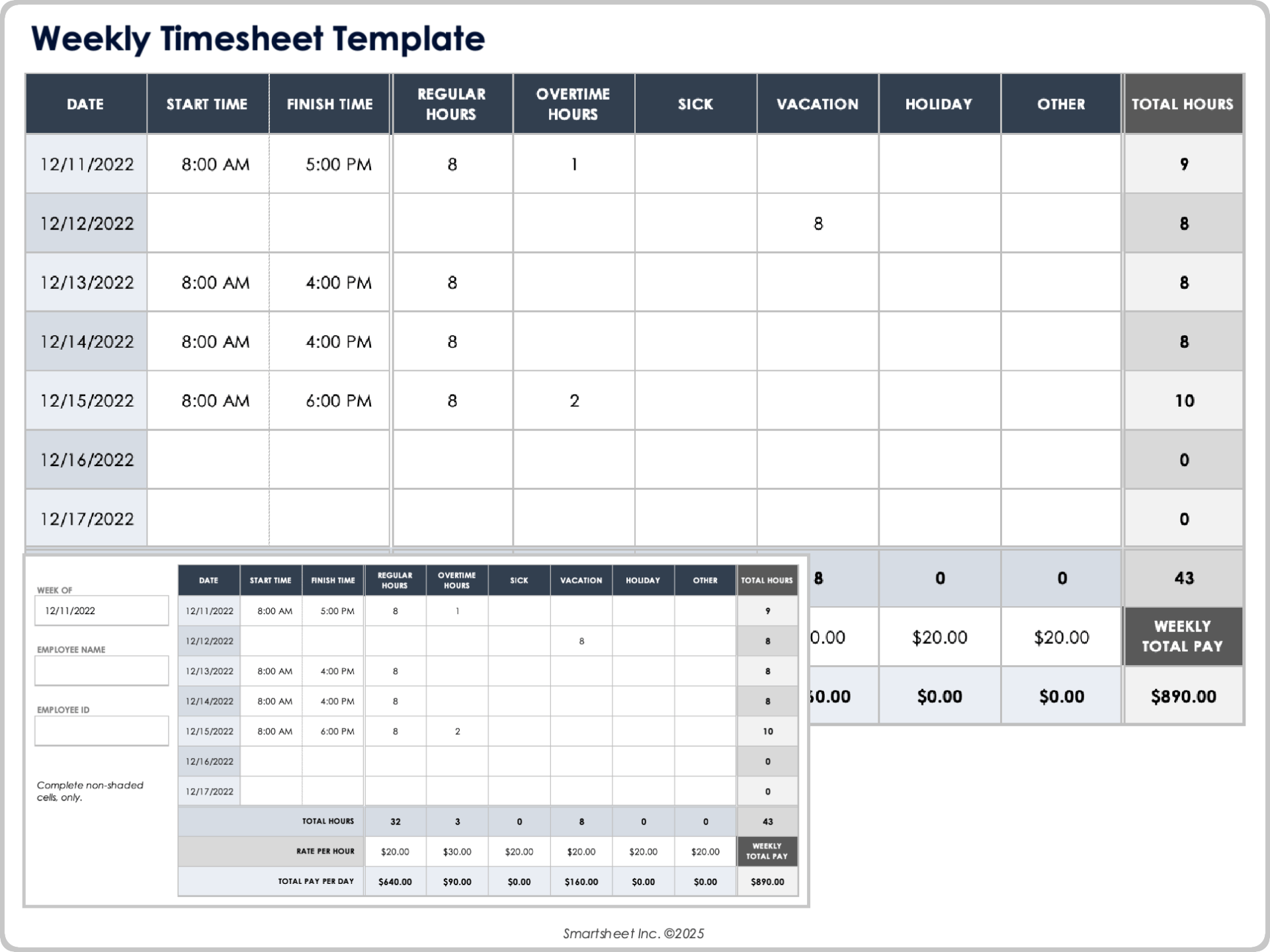The image size is (1270, 952).
Task: Select the FINISH TIME column header
Action: [330, 104]
